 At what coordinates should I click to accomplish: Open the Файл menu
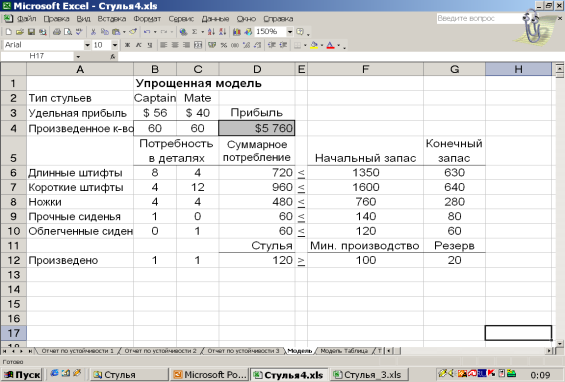(x=26, y=19)
